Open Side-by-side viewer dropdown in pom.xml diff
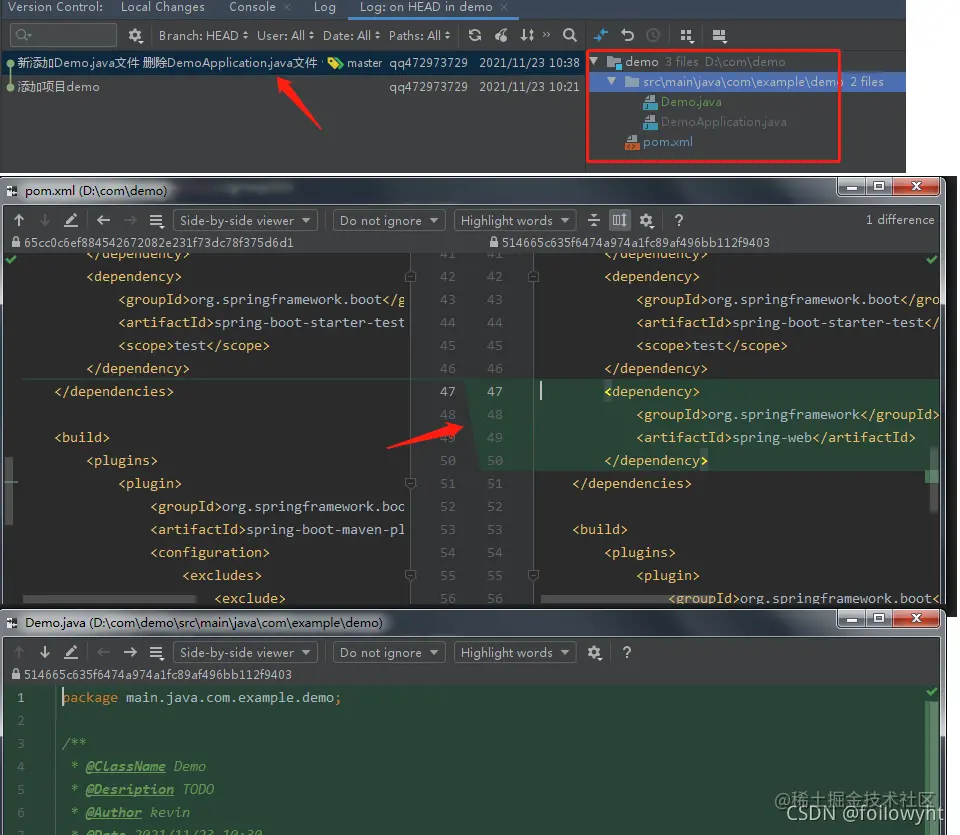Viewport: 960px width, 835px height. (245, 220)
